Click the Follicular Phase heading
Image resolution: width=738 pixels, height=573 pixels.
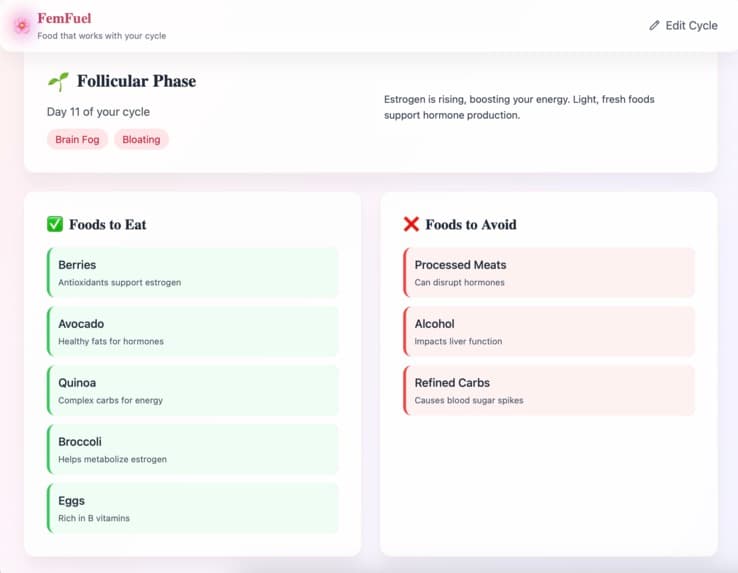click(x=136, y=81)
